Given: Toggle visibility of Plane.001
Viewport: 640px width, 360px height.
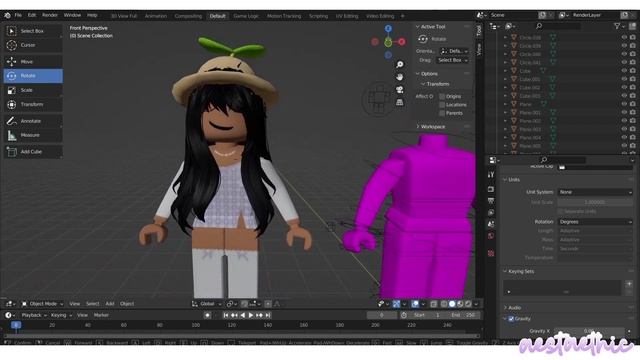Looking at the screenshot, I should [x=624, y=112].
